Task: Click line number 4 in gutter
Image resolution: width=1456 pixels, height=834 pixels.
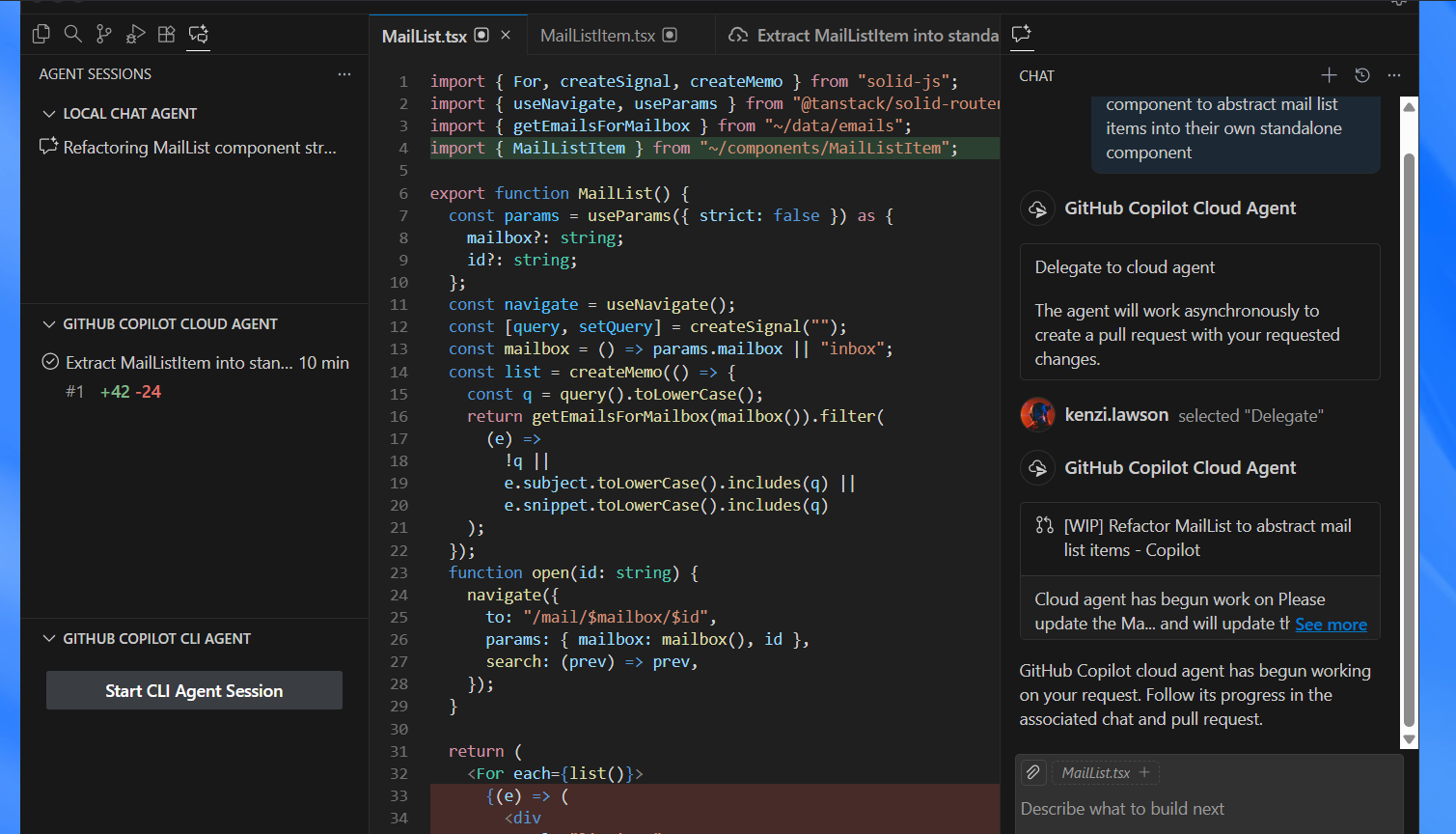Action: (404, 148)
